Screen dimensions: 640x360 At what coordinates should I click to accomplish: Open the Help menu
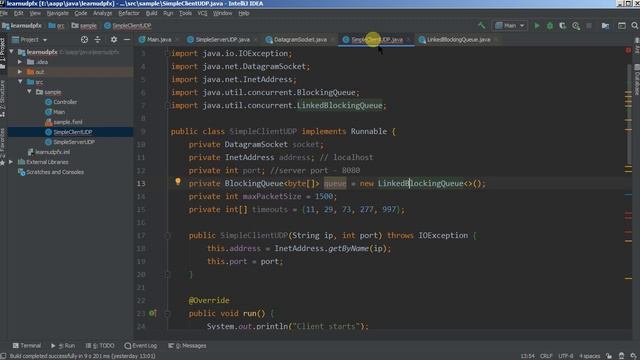pyautogui.click(x=244, y=13)
